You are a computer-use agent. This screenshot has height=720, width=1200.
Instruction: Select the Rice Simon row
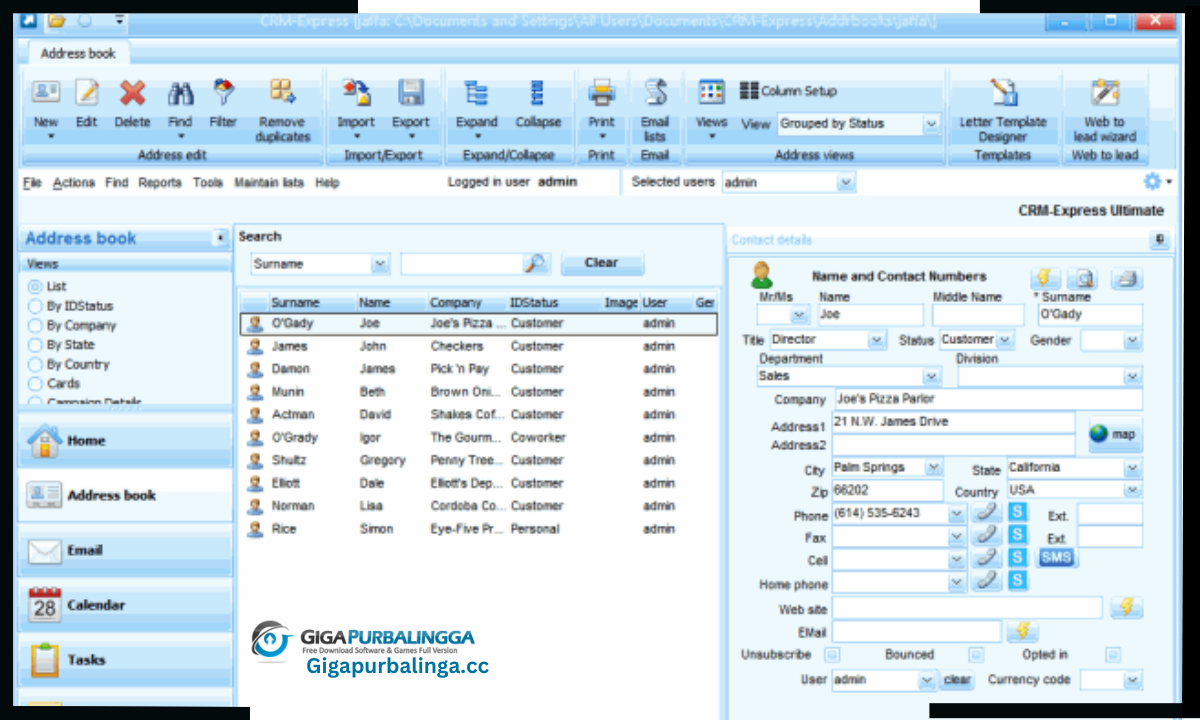479,529
